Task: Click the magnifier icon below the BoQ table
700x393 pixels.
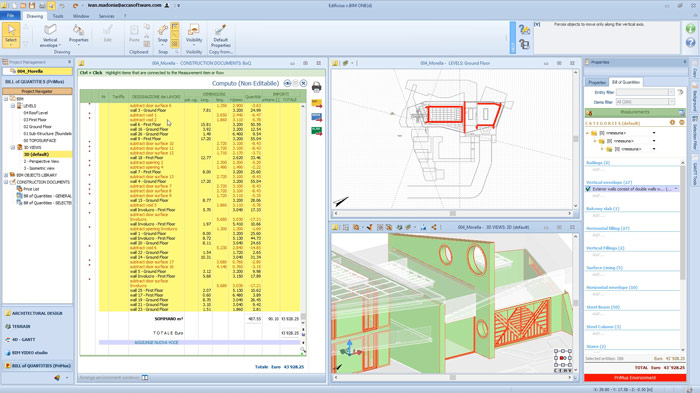Action: (x=303, y=350)
